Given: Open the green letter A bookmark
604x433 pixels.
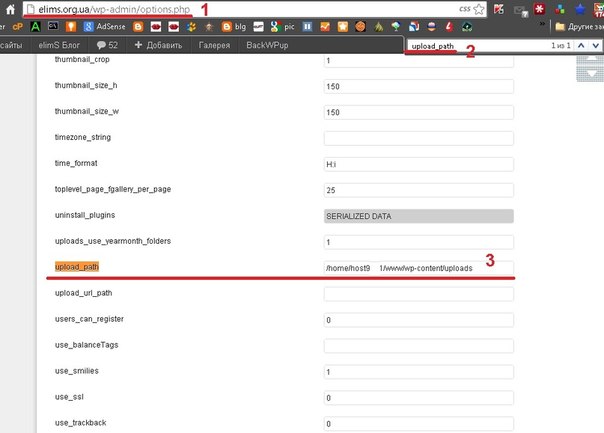Looking at the screenshot, I should coord(35,27).
